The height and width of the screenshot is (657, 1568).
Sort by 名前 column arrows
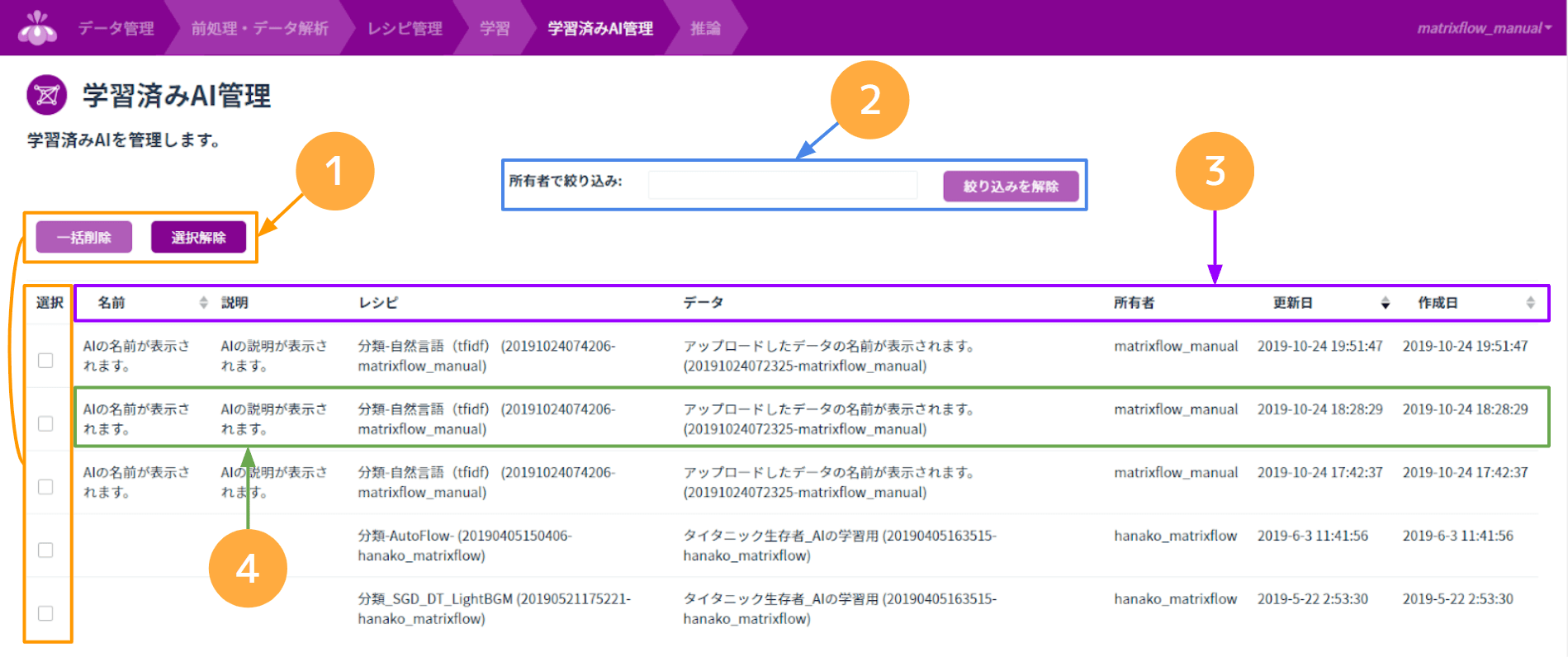[x=204, y=303]
